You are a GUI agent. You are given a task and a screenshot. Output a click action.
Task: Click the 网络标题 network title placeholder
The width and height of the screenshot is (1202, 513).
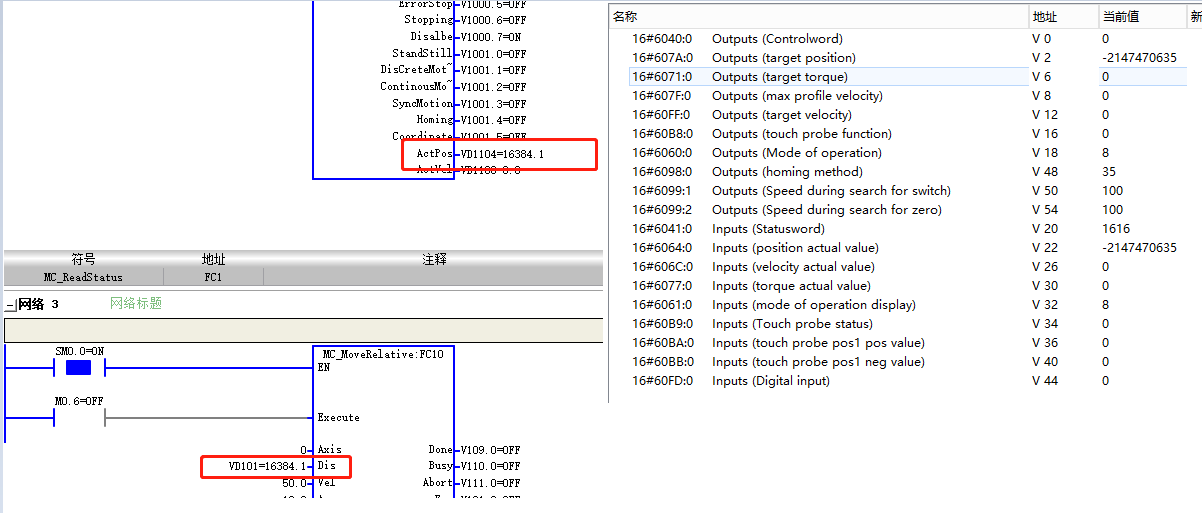[x=136, y=303]
